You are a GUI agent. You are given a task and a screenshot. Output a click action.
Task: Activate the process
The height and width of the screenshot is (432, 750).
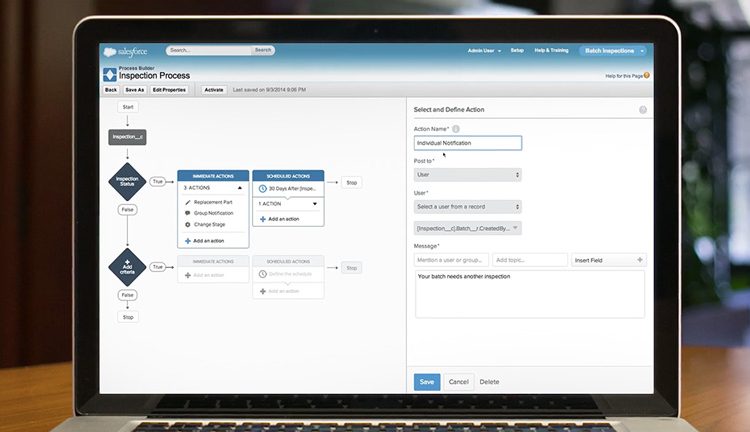point(214,90)
